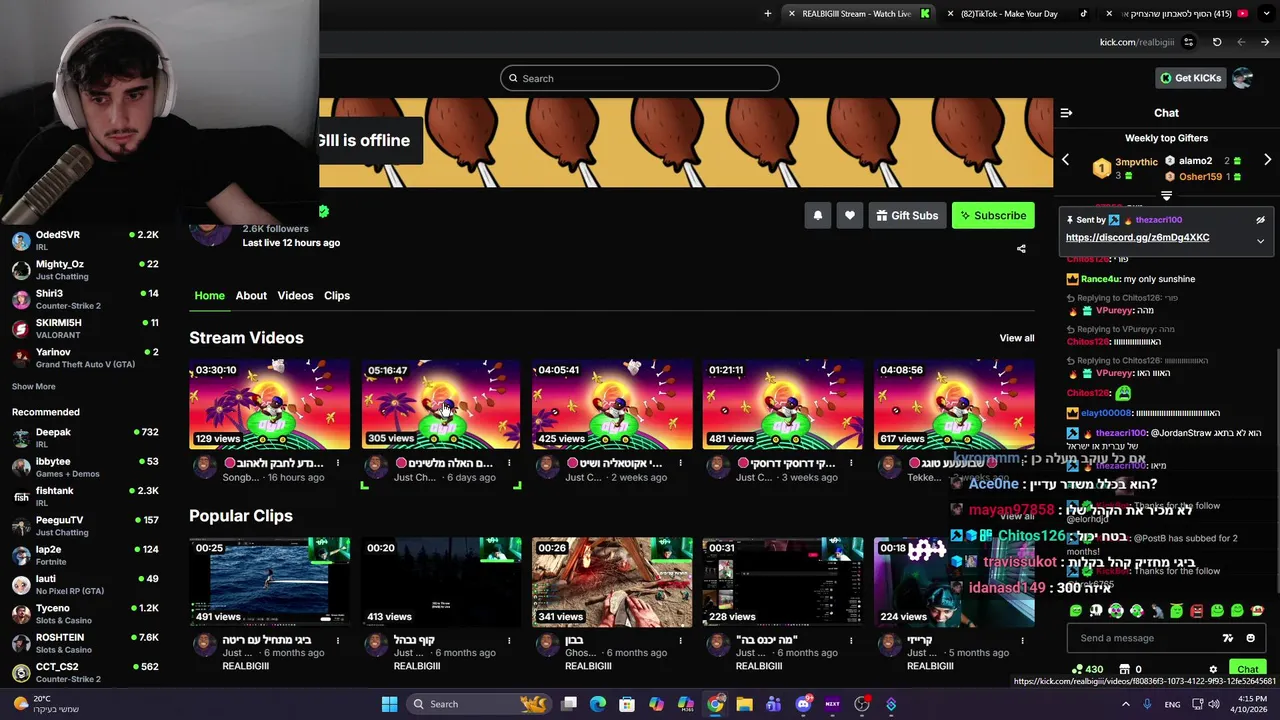
Task: Open the discord.gg invite link
Action: (x=1137, y=238)
